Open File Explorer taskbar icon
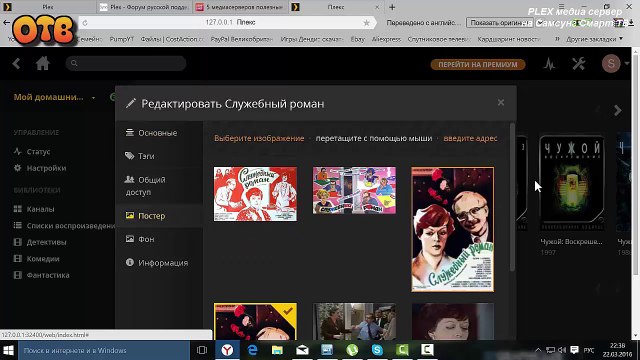The height and width of the screenshot is (360, 640). coord(277,350)
